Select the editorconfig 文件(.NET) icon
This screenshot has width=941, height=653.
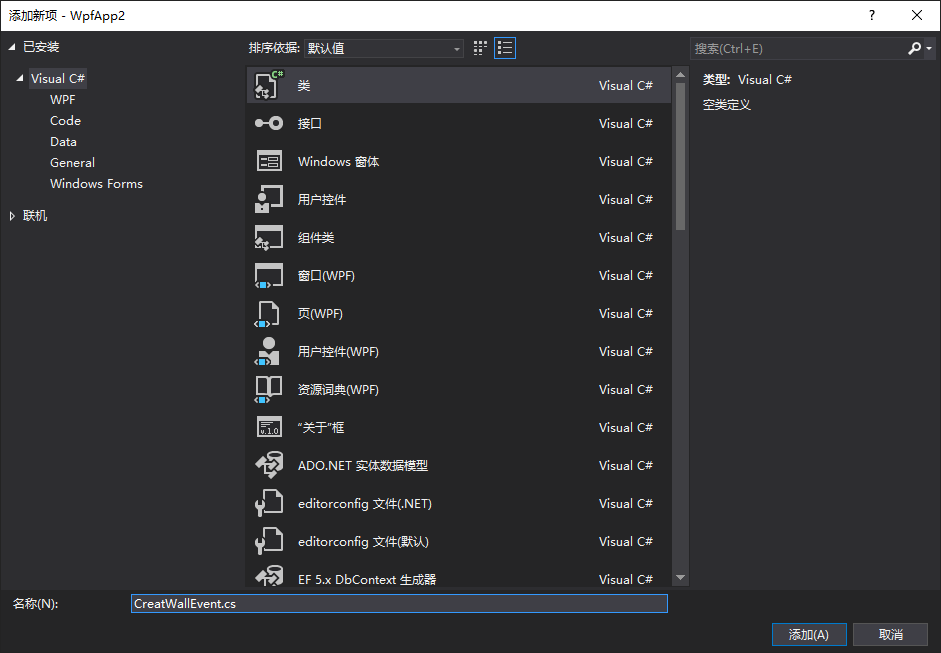(x=269, y=503)
